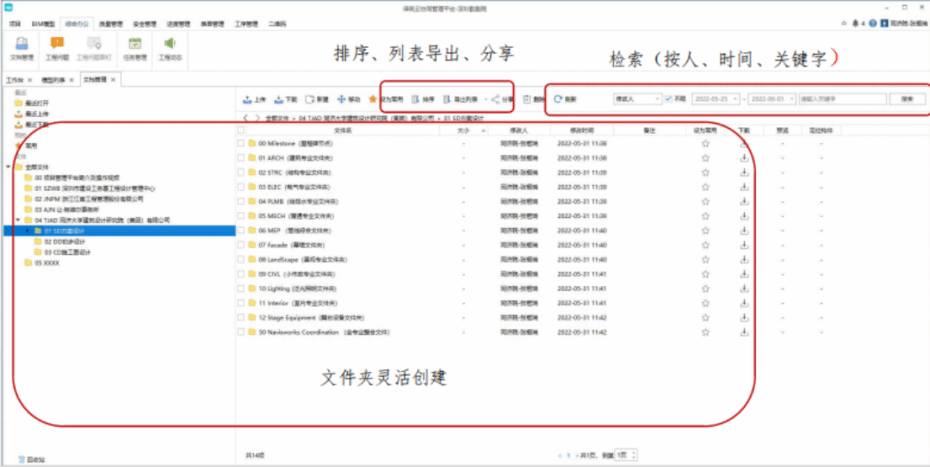Select the 05 XXXX folder in the tree
Viewport: 930px width, 467px height.
46,263
